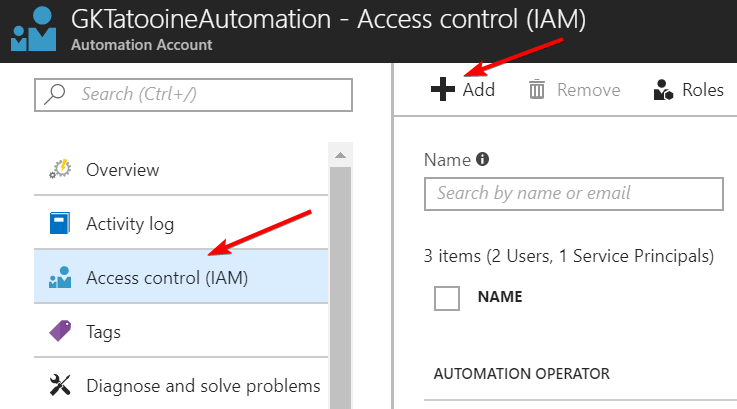Click the Automation Account subtitle
The height and width of the screenshot is (409, 737).
pos(141,45)
